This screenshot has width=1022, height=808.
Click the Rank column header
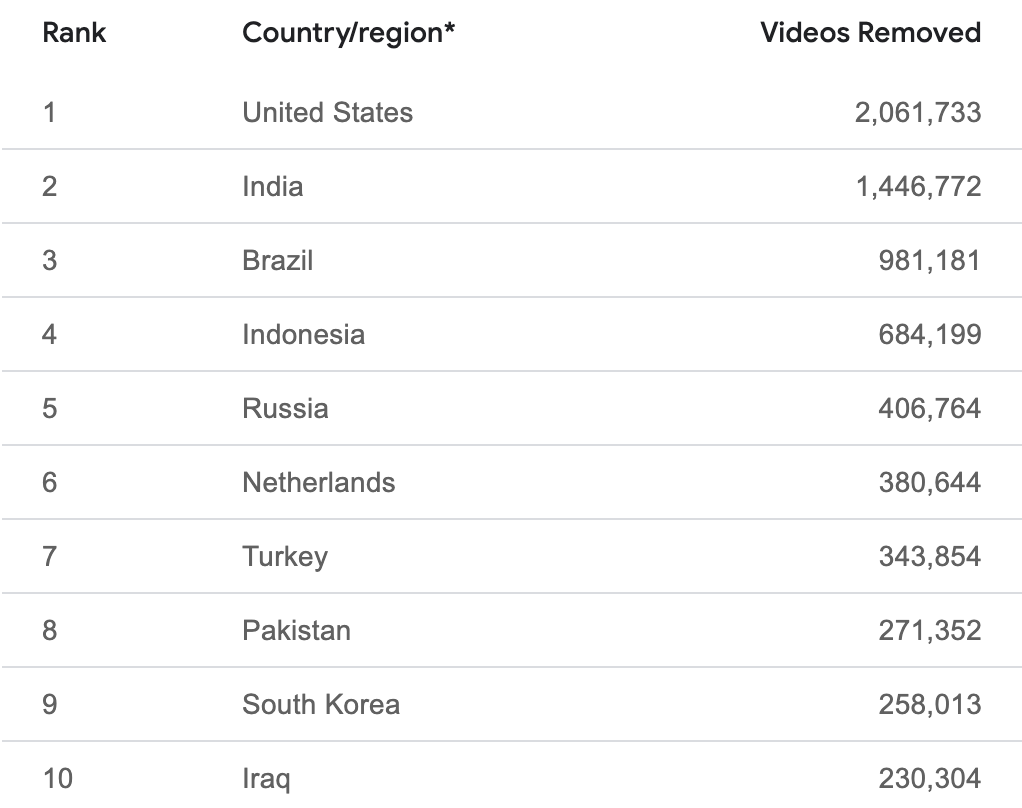[74, 33]
